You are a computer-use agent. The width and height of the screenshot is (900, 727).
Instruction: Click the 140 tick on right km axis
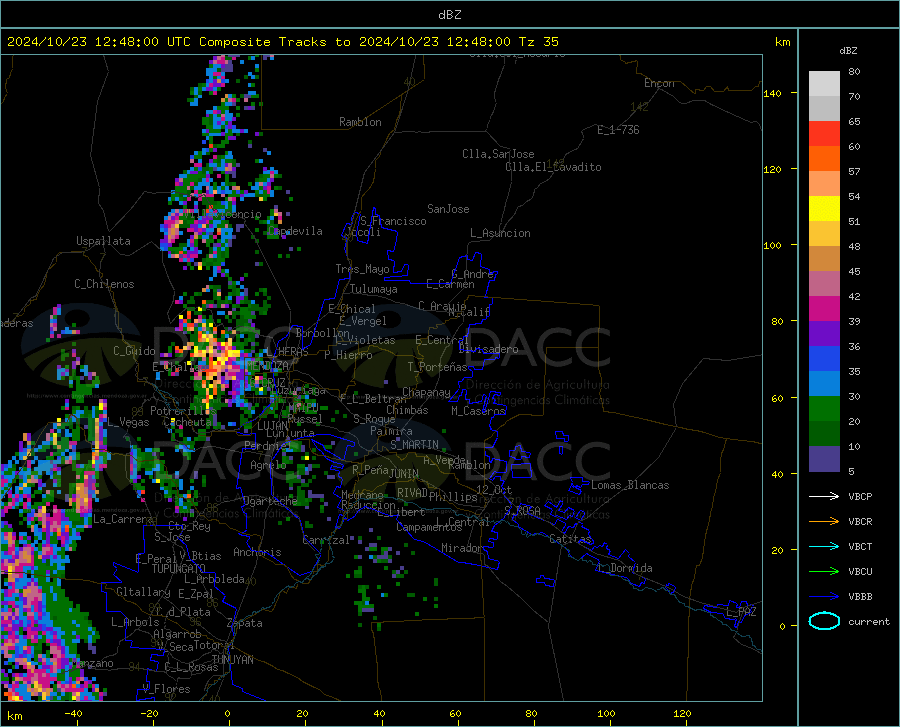(773, 93)
